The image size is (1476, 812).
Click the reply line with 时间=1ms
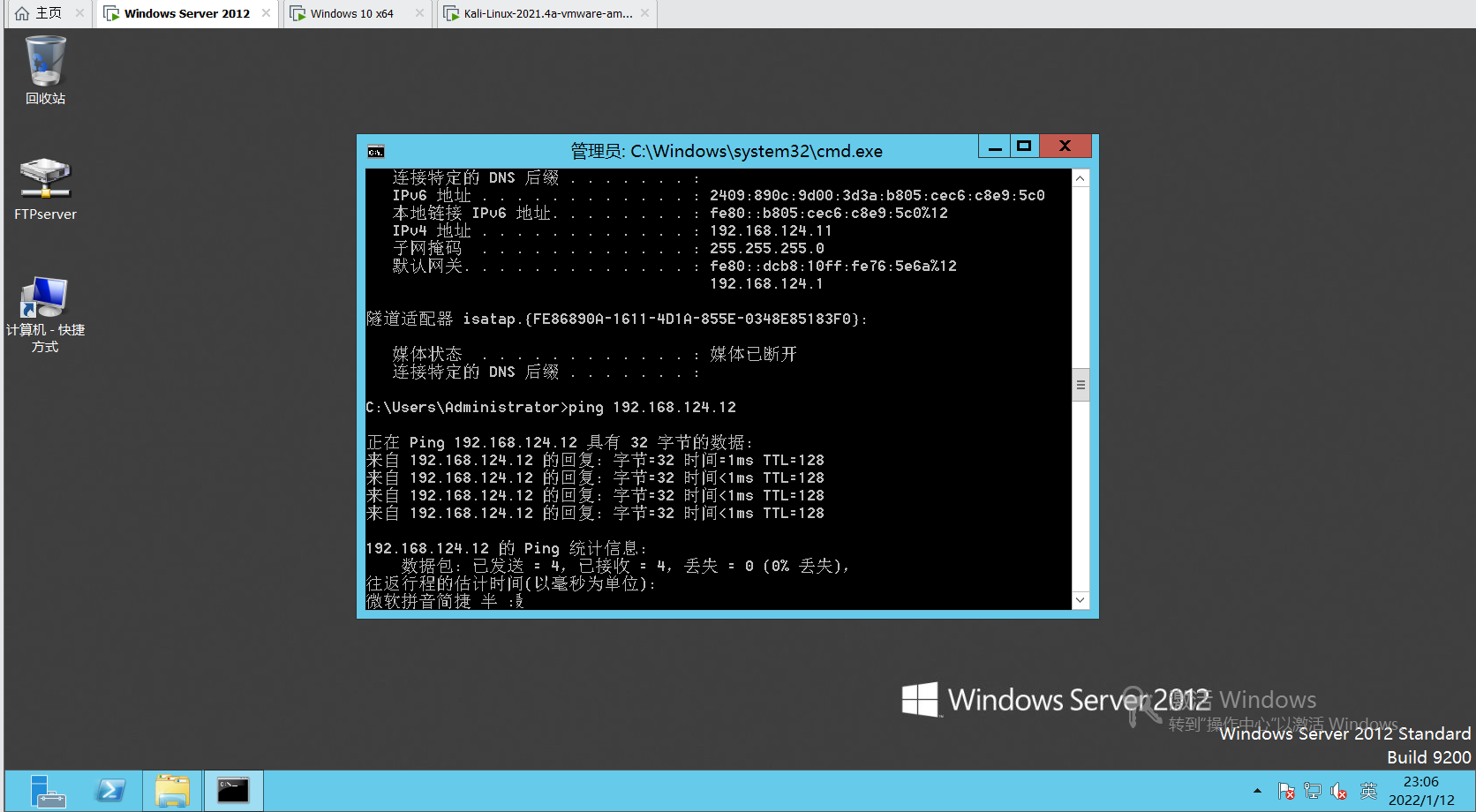595,461
